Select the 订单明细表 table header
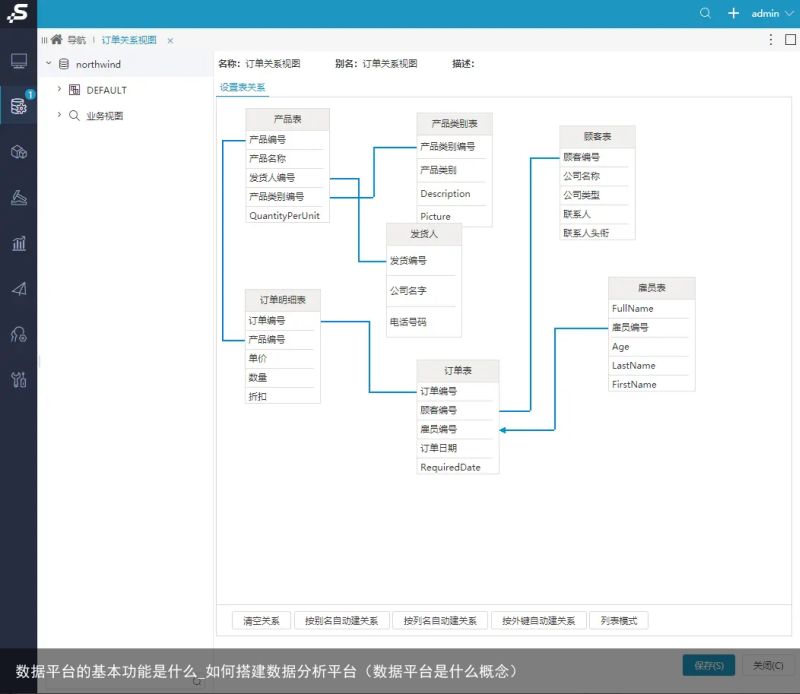 pyautogui.click(x=283, y=300)
